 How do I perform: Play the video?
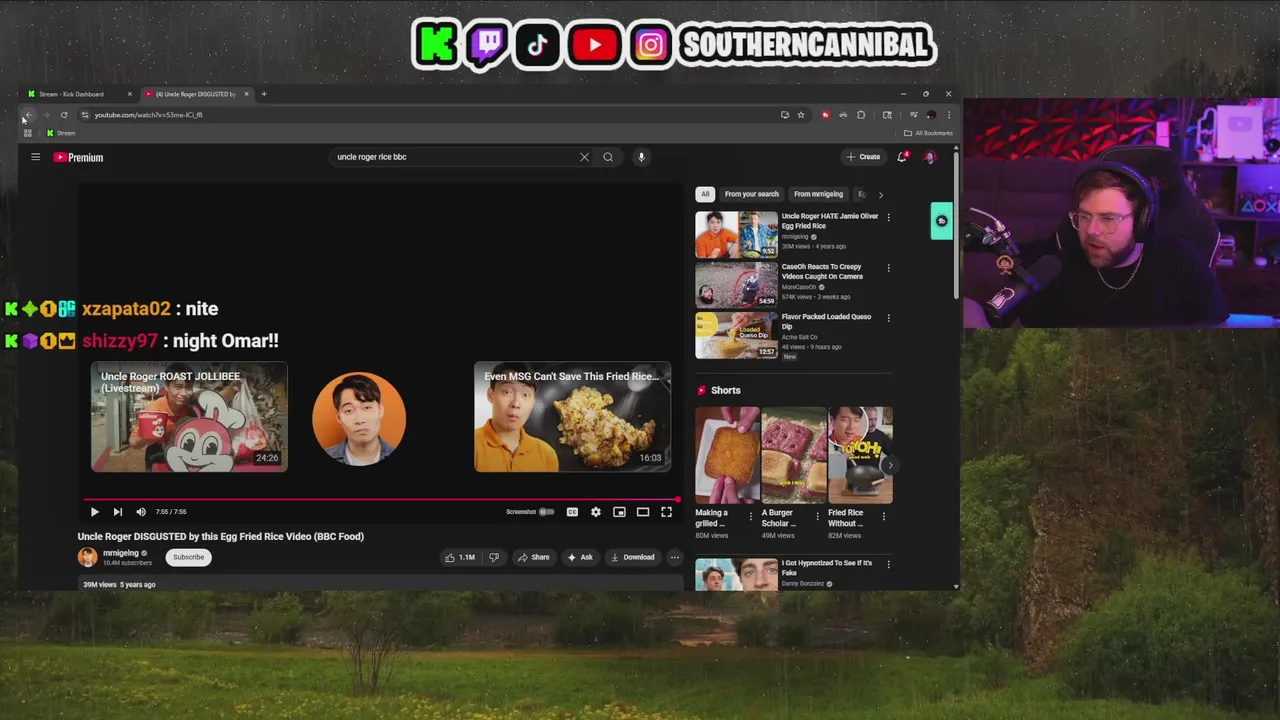[x=95, y=512]
